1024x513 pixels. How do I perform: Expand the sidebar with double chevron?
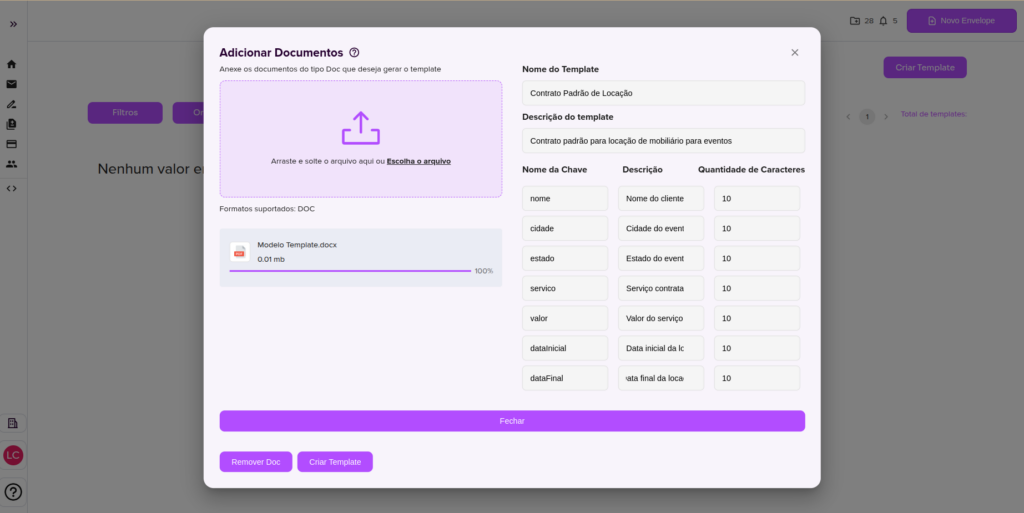pos(13,23)
